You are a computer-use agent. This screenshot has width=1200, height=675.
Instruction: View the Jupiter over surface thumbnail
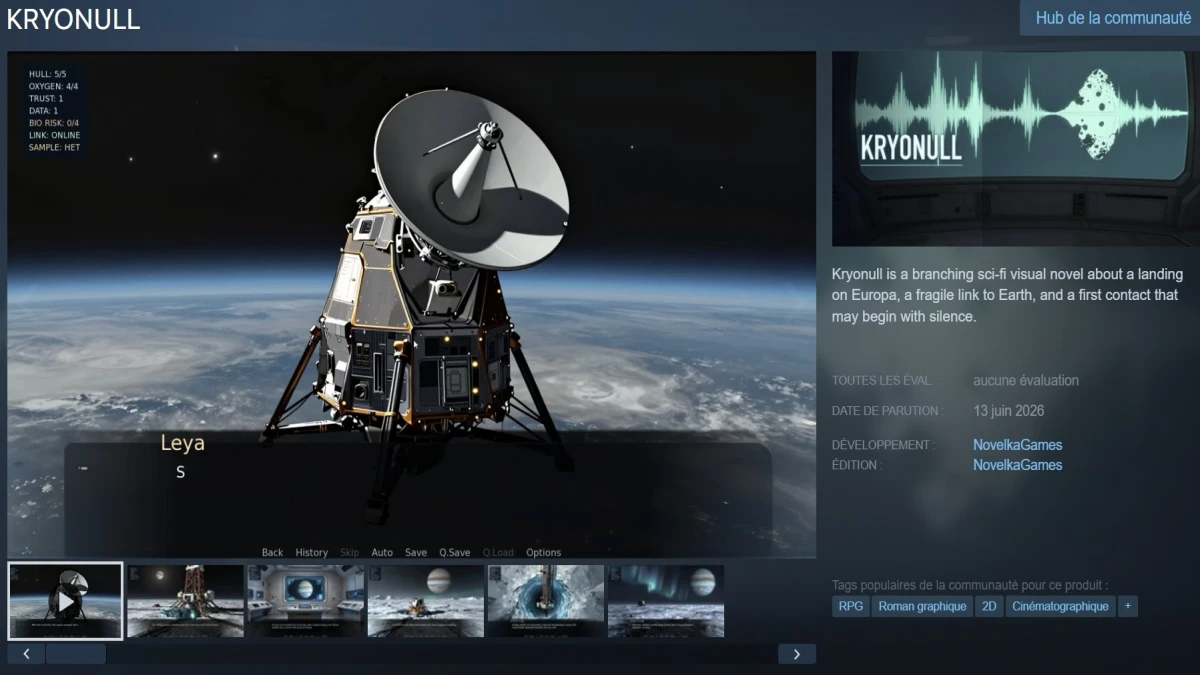tap(426, 601)
